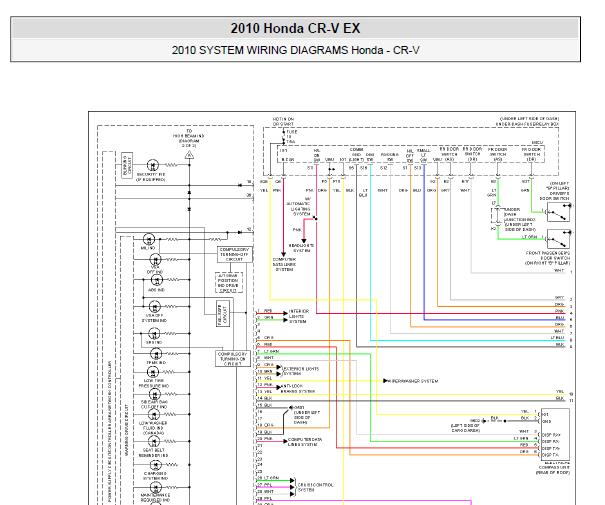Image resolution: width=605 pixels, height=505 pixels.
Task: Select the Compulsory Turning-On Circuit box
Action: (233, 358)
